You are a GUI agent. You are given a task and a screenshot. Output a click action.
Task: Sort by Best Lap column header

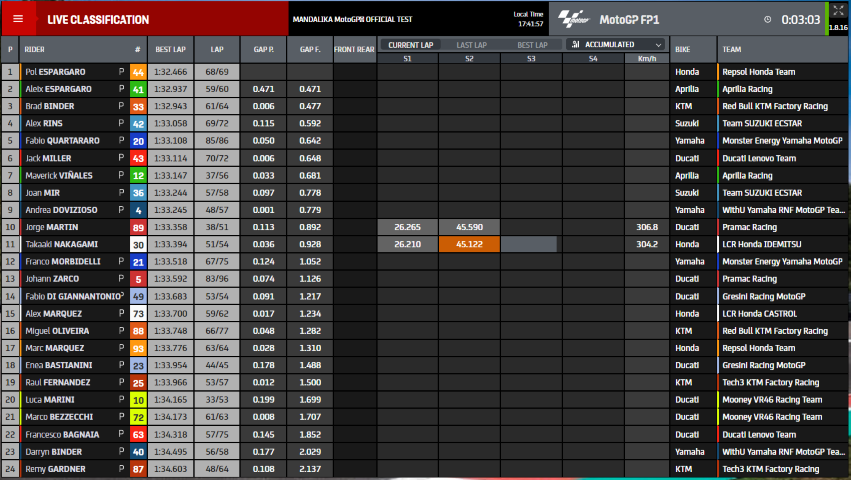click(170, 49)
